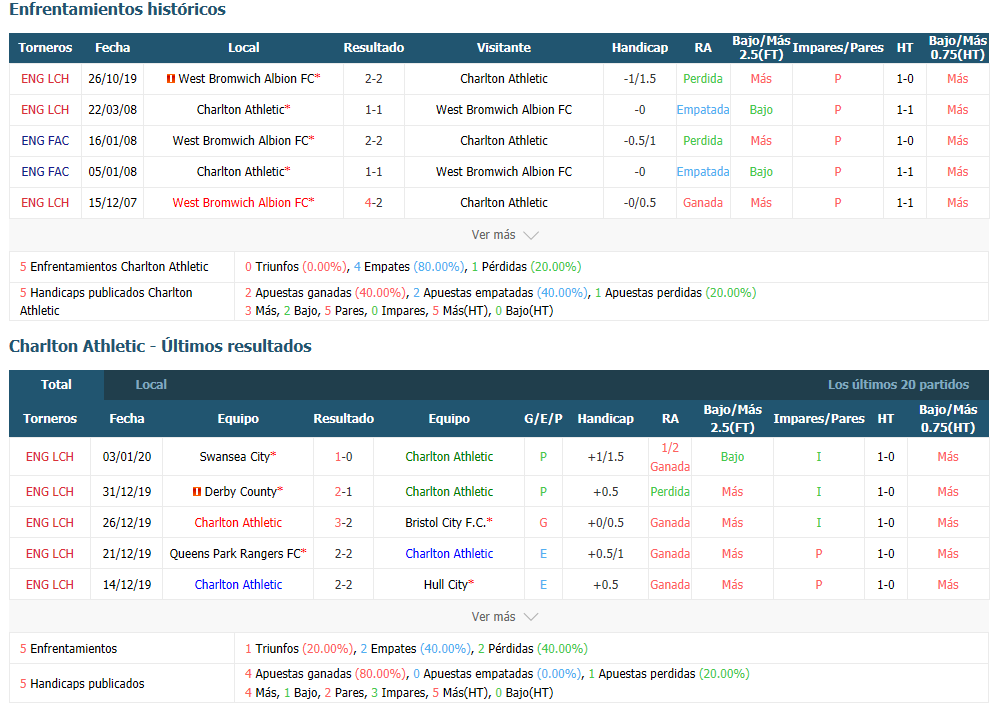999x711 pixels.
Task: Open West Bromwich Albion FC in 16/01/08 match
Action: coord(241,141)
